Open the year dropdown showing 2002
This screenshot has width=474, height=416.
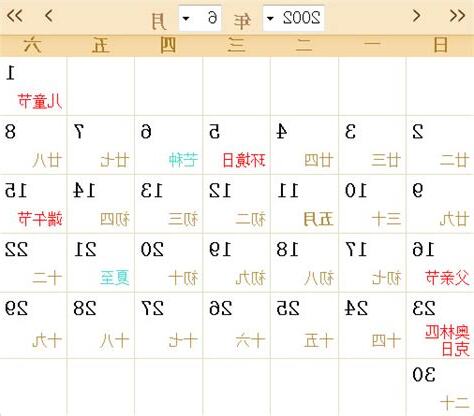coord(293,18)
